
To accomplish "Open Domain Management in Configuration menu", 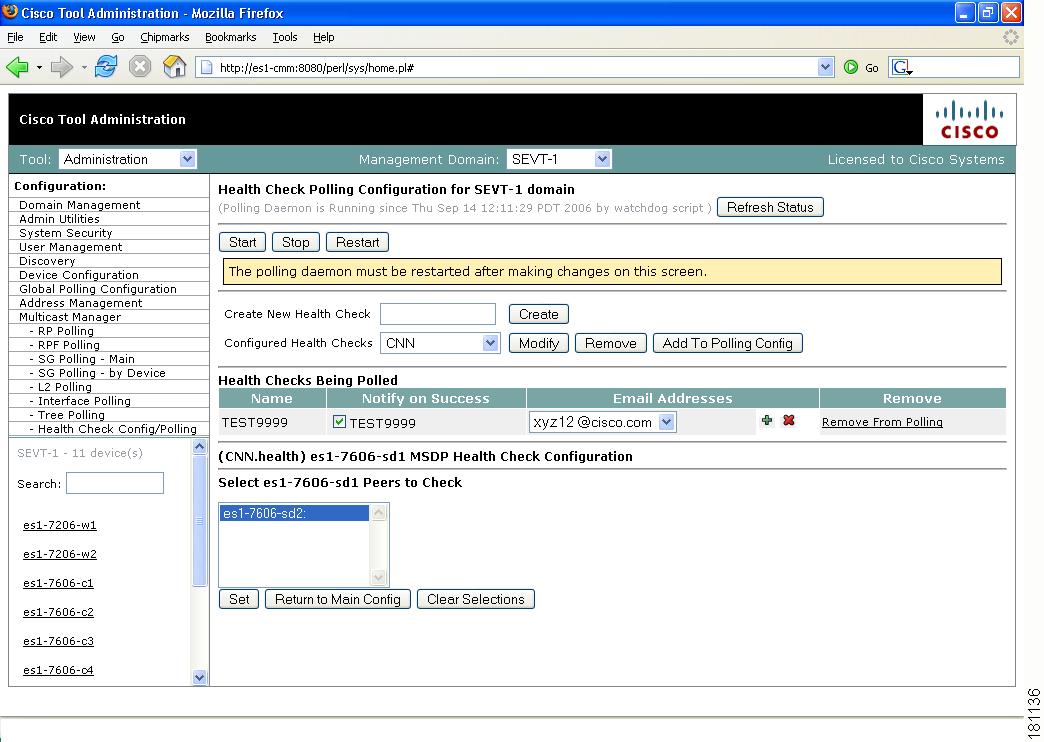I will coord(79,205).
